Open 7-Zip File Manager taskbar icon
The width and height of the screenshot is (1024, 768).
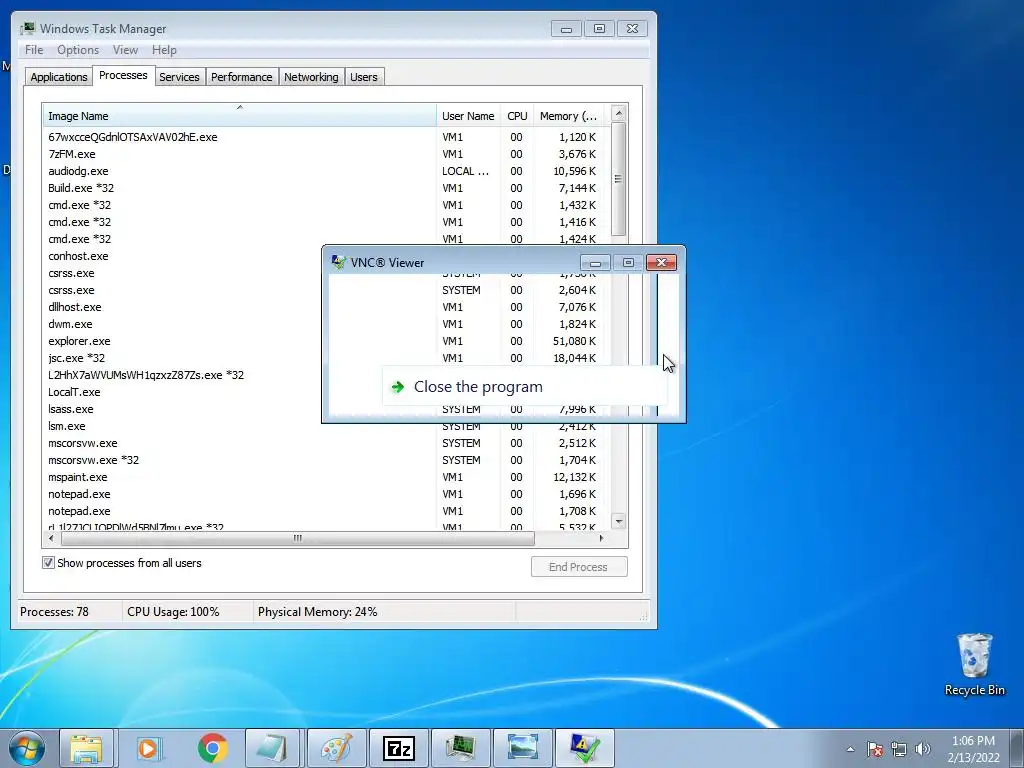click(x=398, y=748)
